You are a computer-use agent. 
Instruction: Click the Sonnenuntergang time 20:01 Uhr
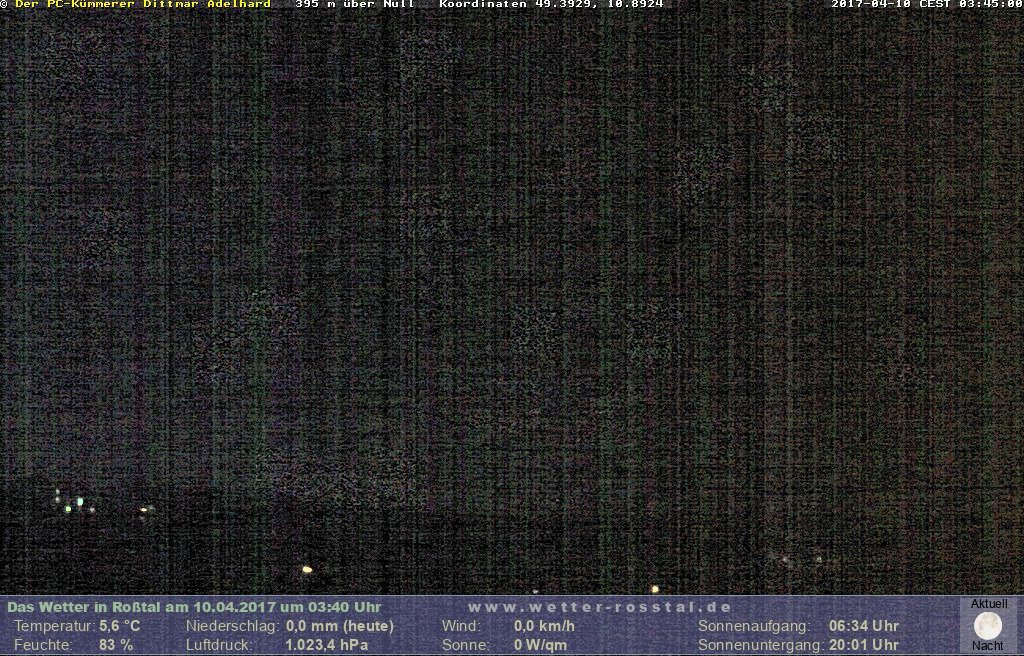click(x=863, y=645)
